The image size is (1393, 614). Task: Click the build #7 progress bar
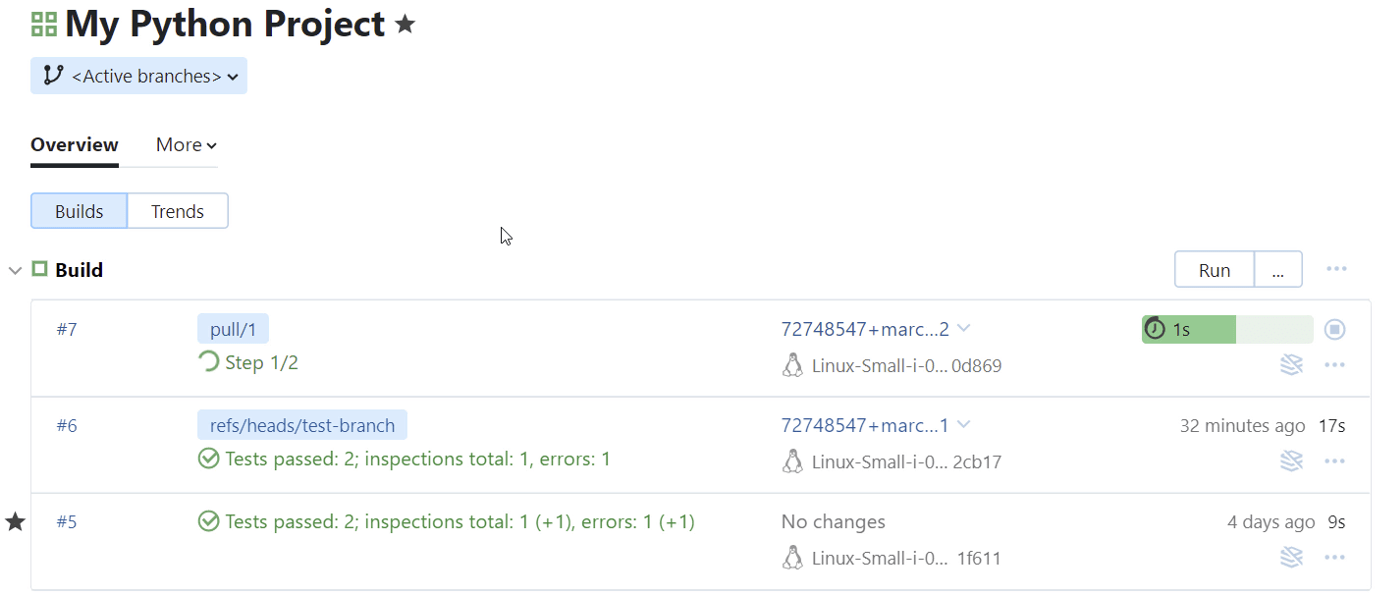click(1226, 329)
